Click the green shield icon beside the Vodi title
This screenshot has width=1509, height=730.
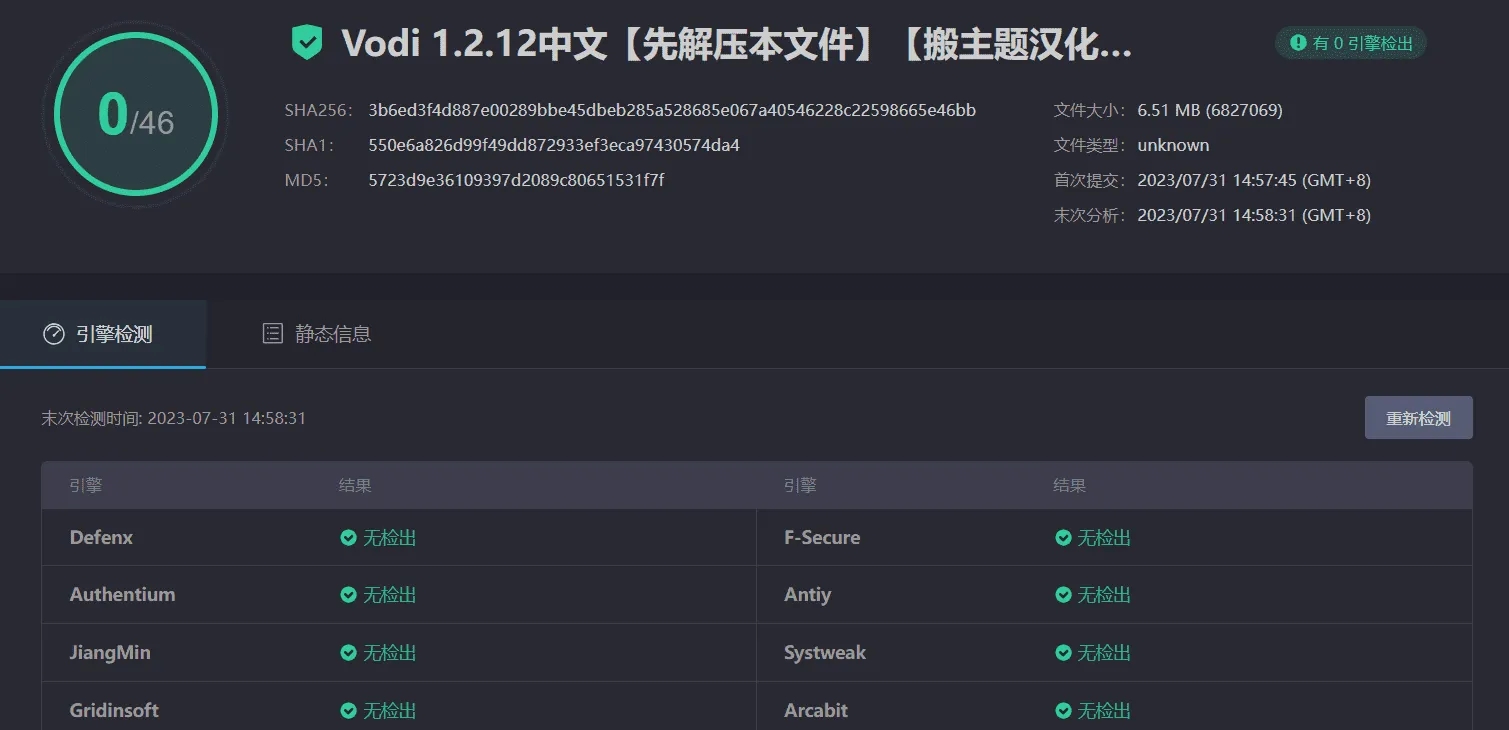(307, 43)
